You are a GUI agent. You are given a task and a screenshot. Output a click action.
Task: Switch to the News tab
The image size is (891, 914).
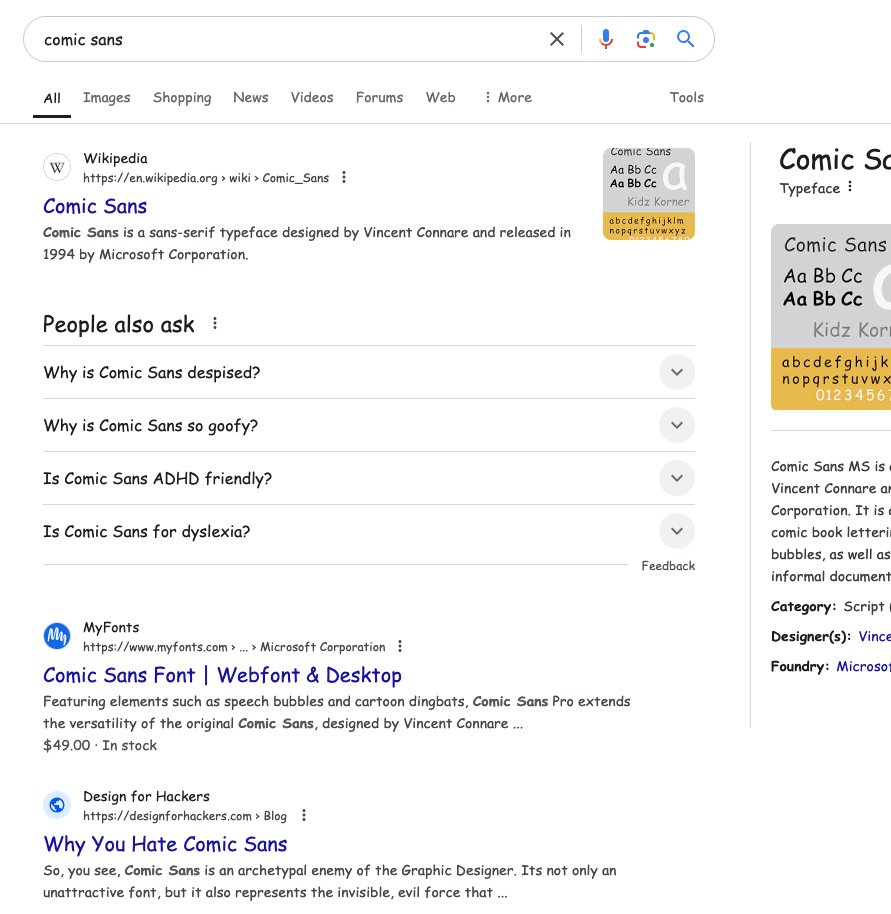(251, 97)
